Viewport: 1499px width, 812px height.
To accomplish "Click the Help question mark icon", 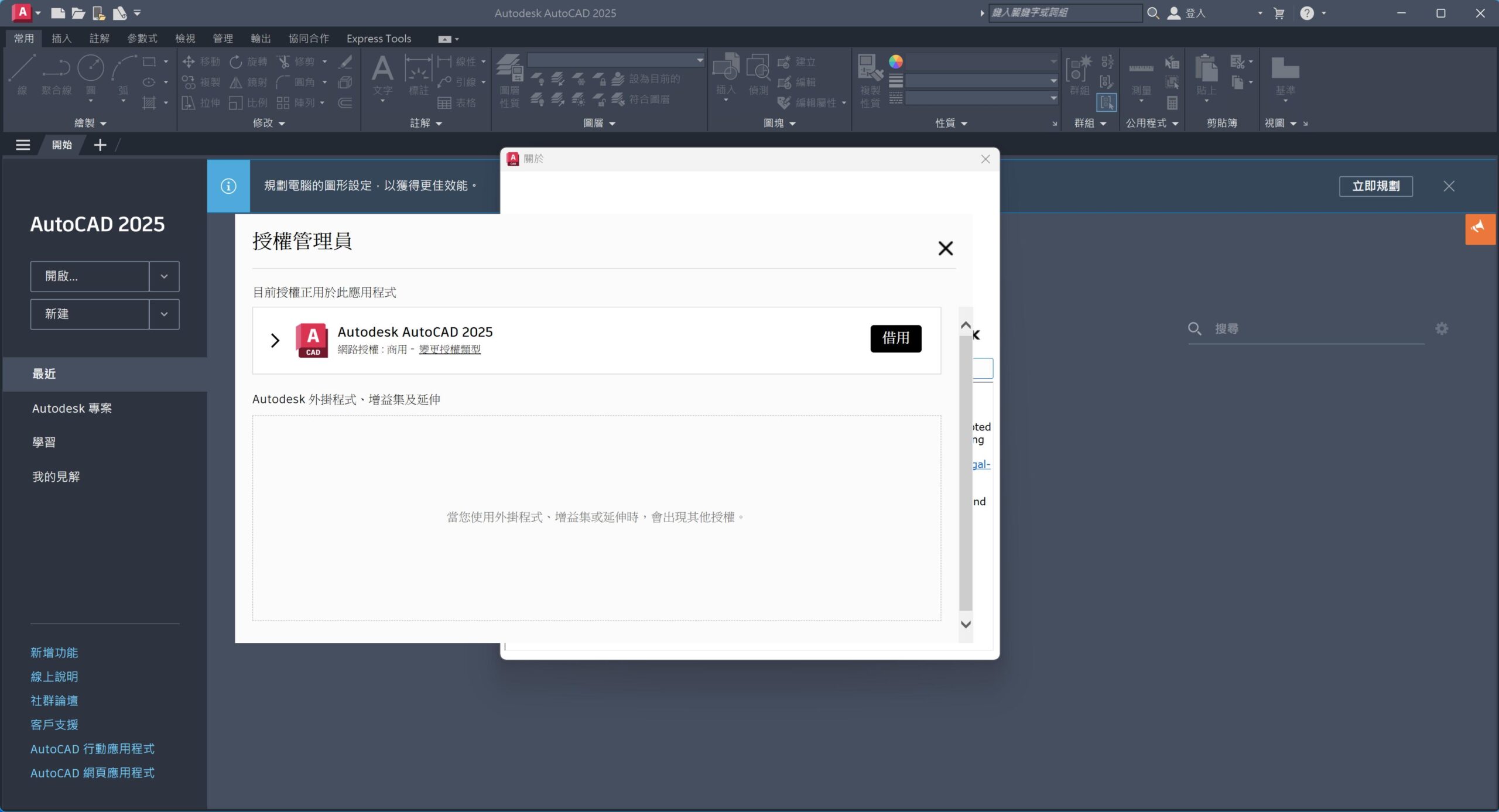I will pyautogui.click(x=1307, y=13).
